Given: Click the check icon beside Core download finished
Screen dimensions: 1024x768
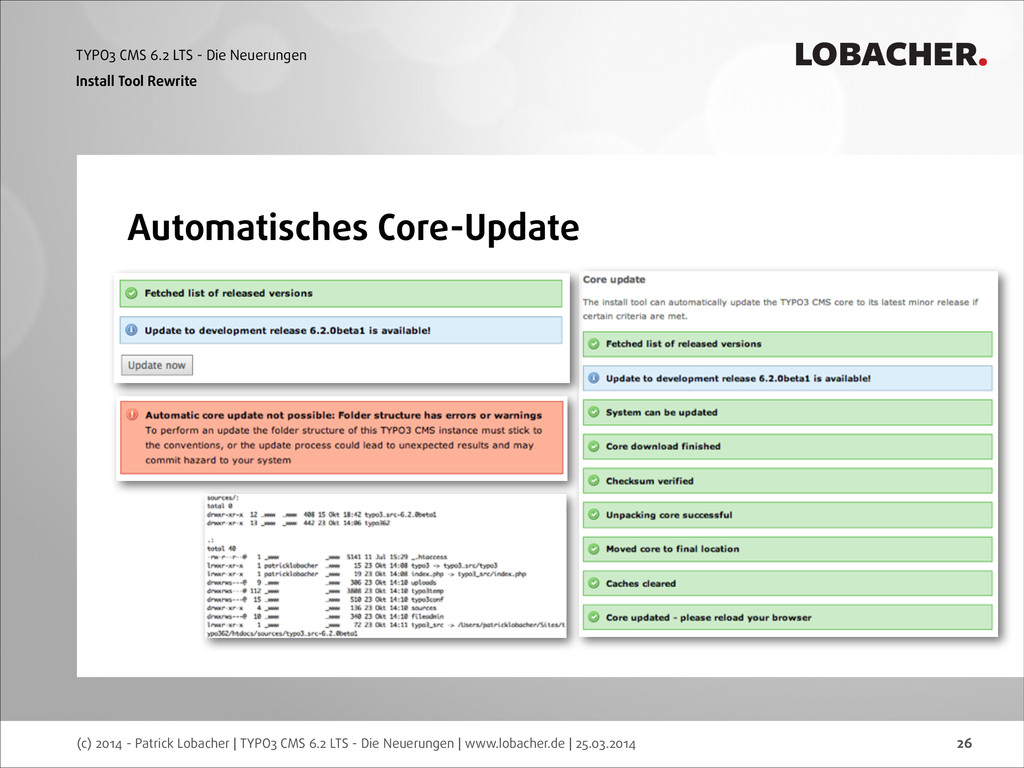Looking at the screenshot, I should point(594,446).
